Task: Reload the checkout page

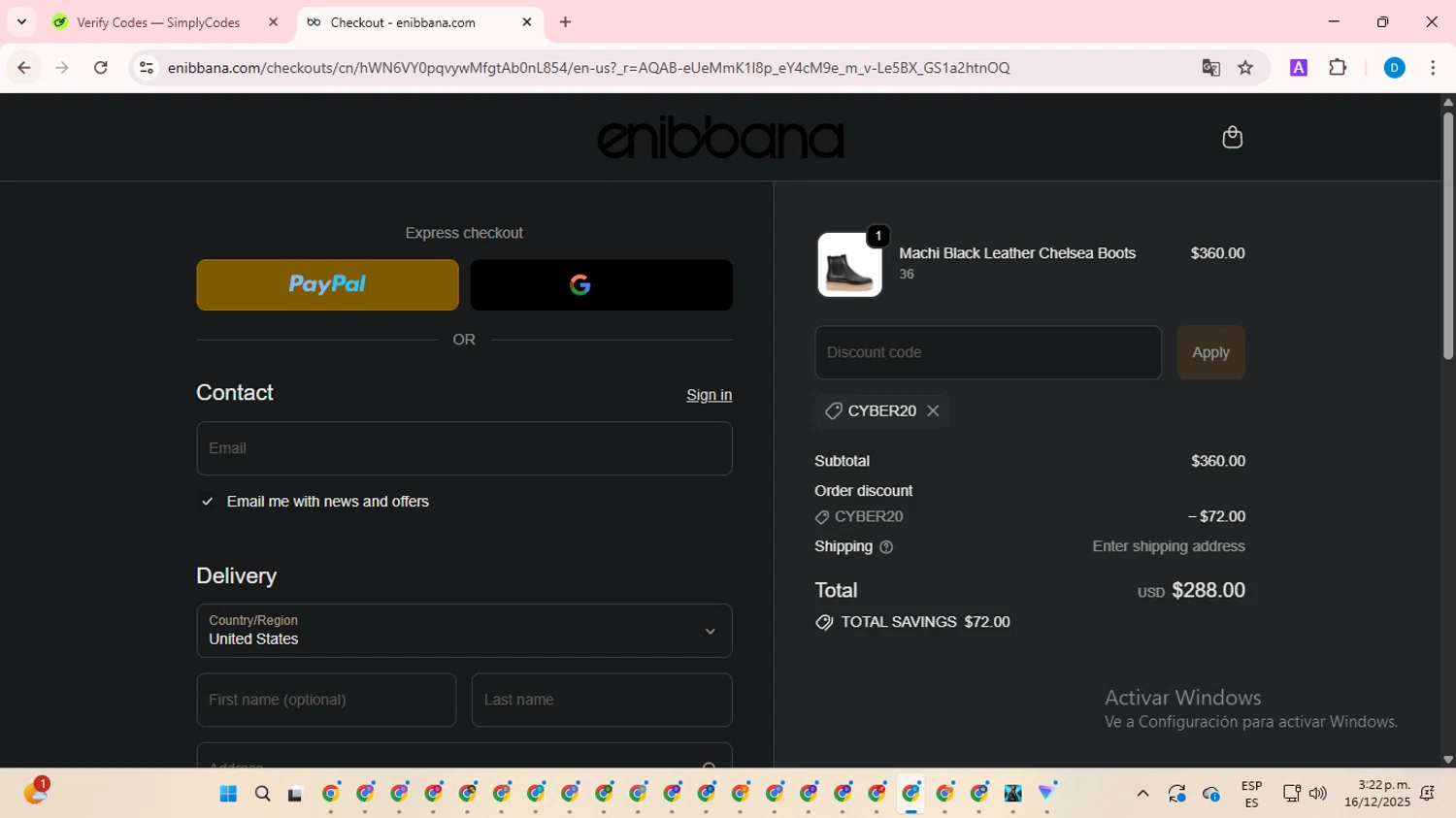Action: pos(101,68)
